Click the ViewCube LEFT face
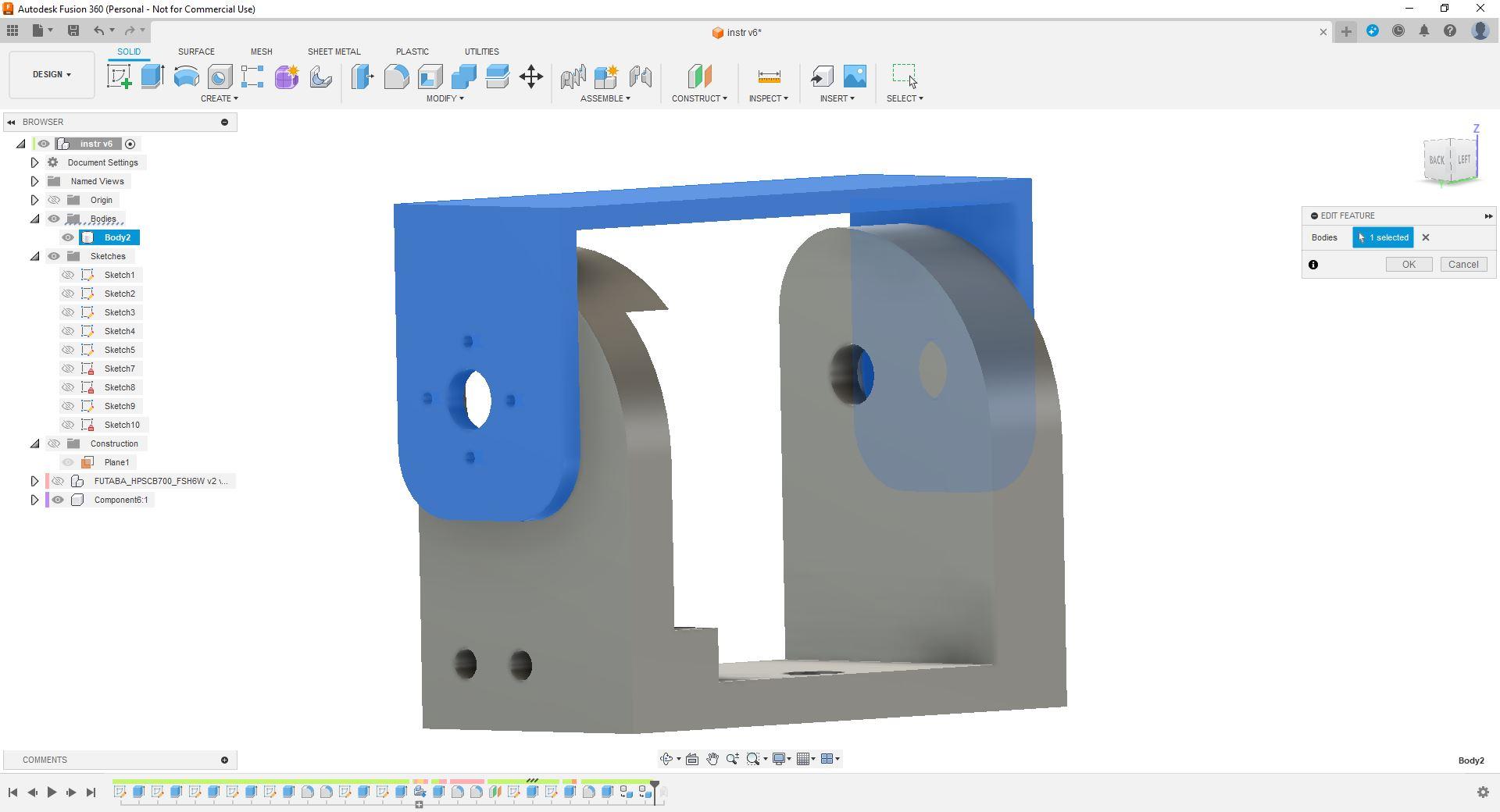This screenshot has width=1500, height=812. (x=1463, y=160)
